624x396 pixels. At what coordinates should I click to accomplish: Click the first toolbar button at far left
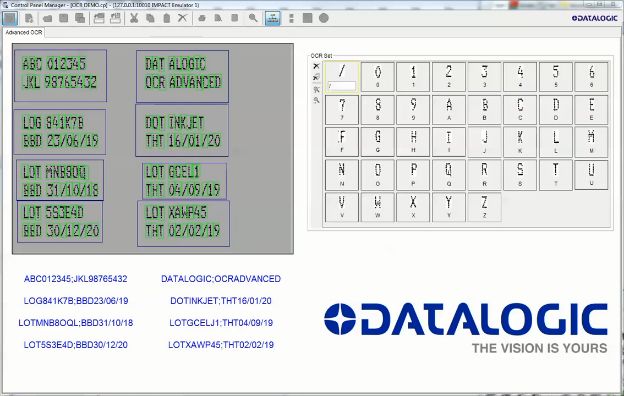[x=10, y=18]
